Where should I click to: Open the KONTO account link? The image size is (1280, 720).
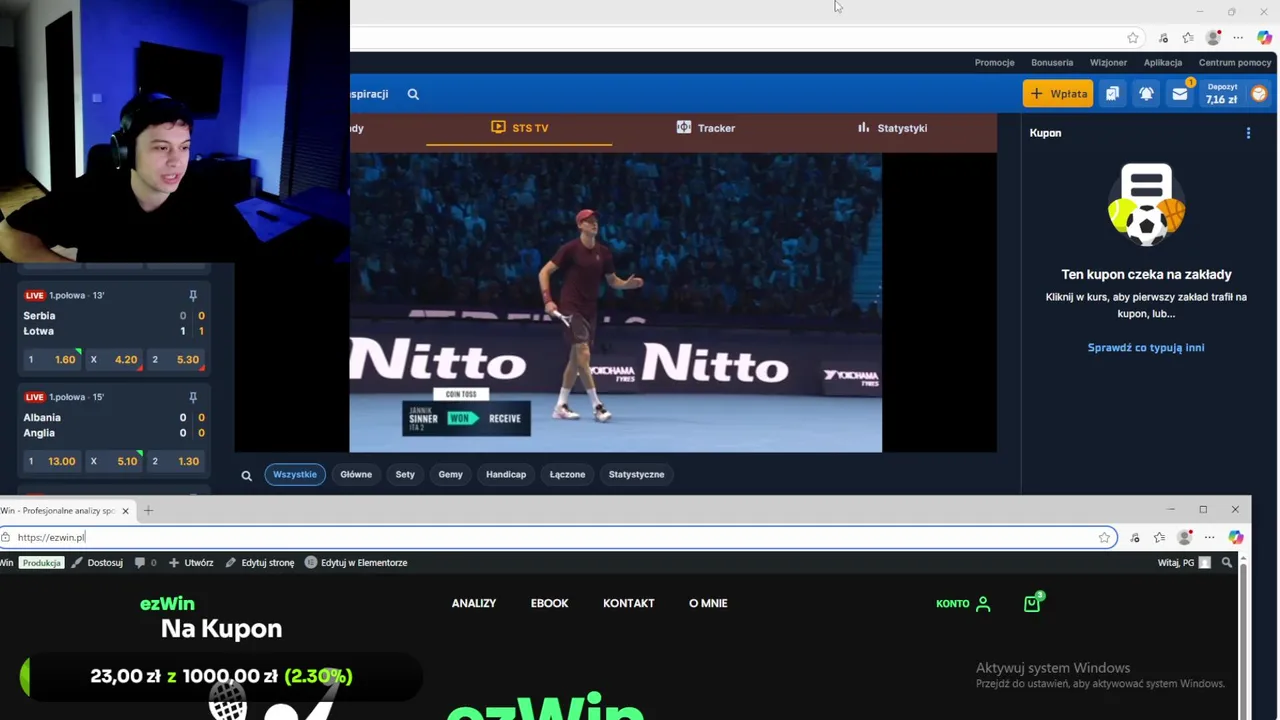click(x=963, y=603)
